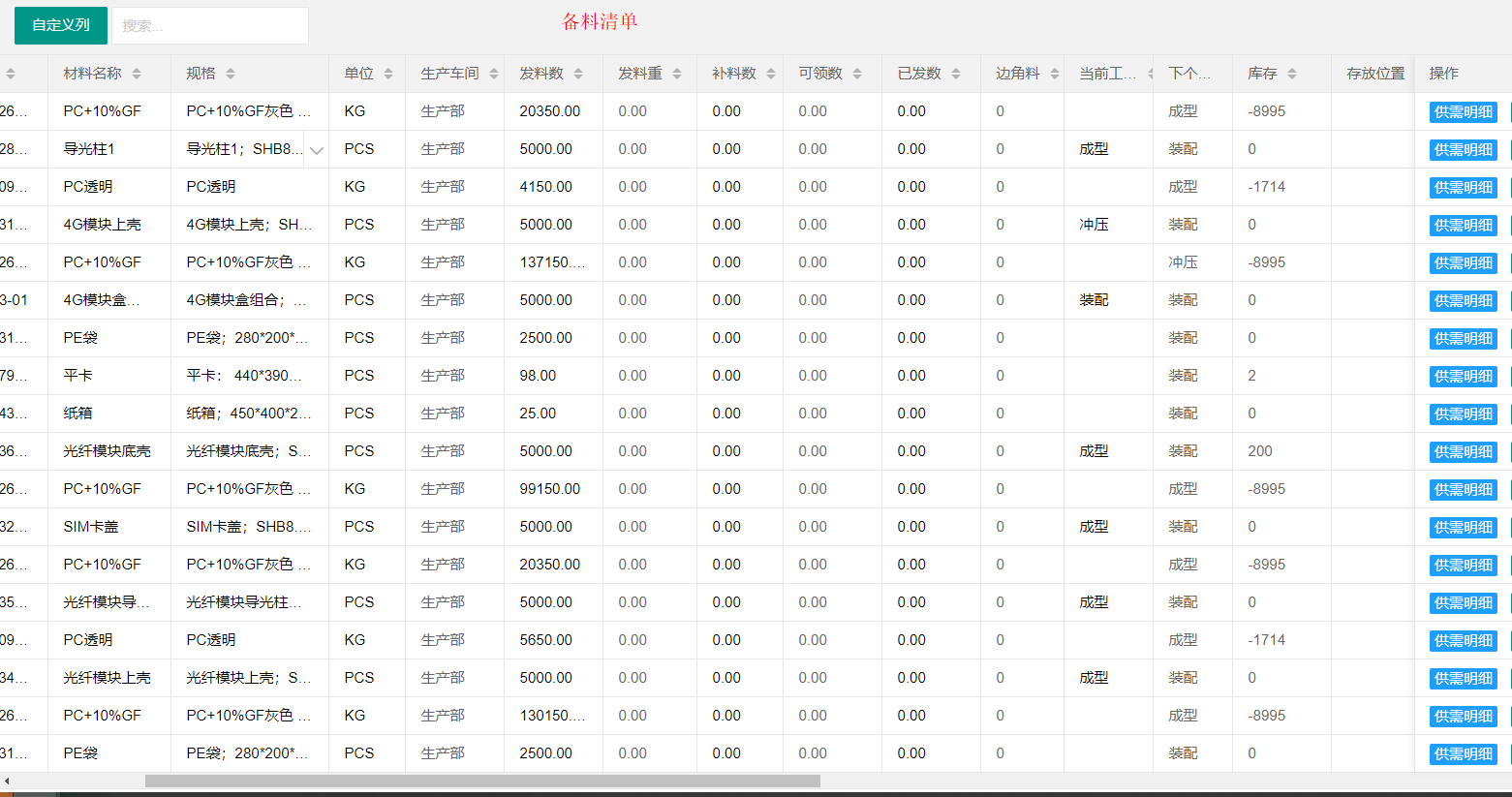Click the 已发数 sort icon

[x=956, y=74]
